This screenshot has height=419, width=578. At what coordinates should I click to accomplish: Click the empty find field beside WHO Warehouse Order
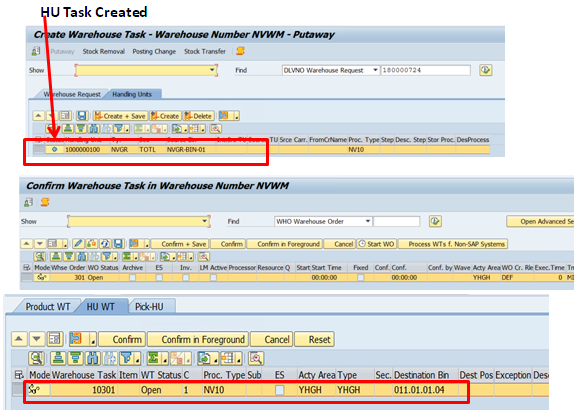pos(397,221)
